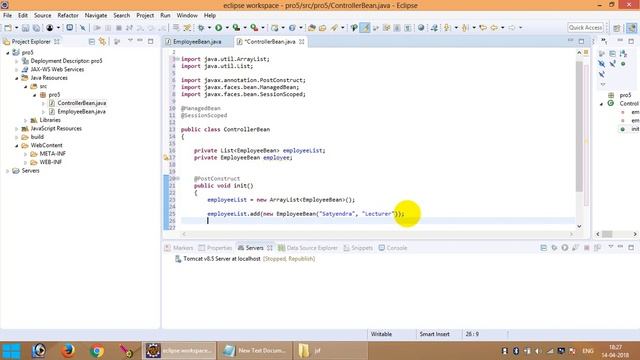This screenshot has height=360, width=640.
Task: Click the Back navigation arrow icon
Action: coord(495,28)
